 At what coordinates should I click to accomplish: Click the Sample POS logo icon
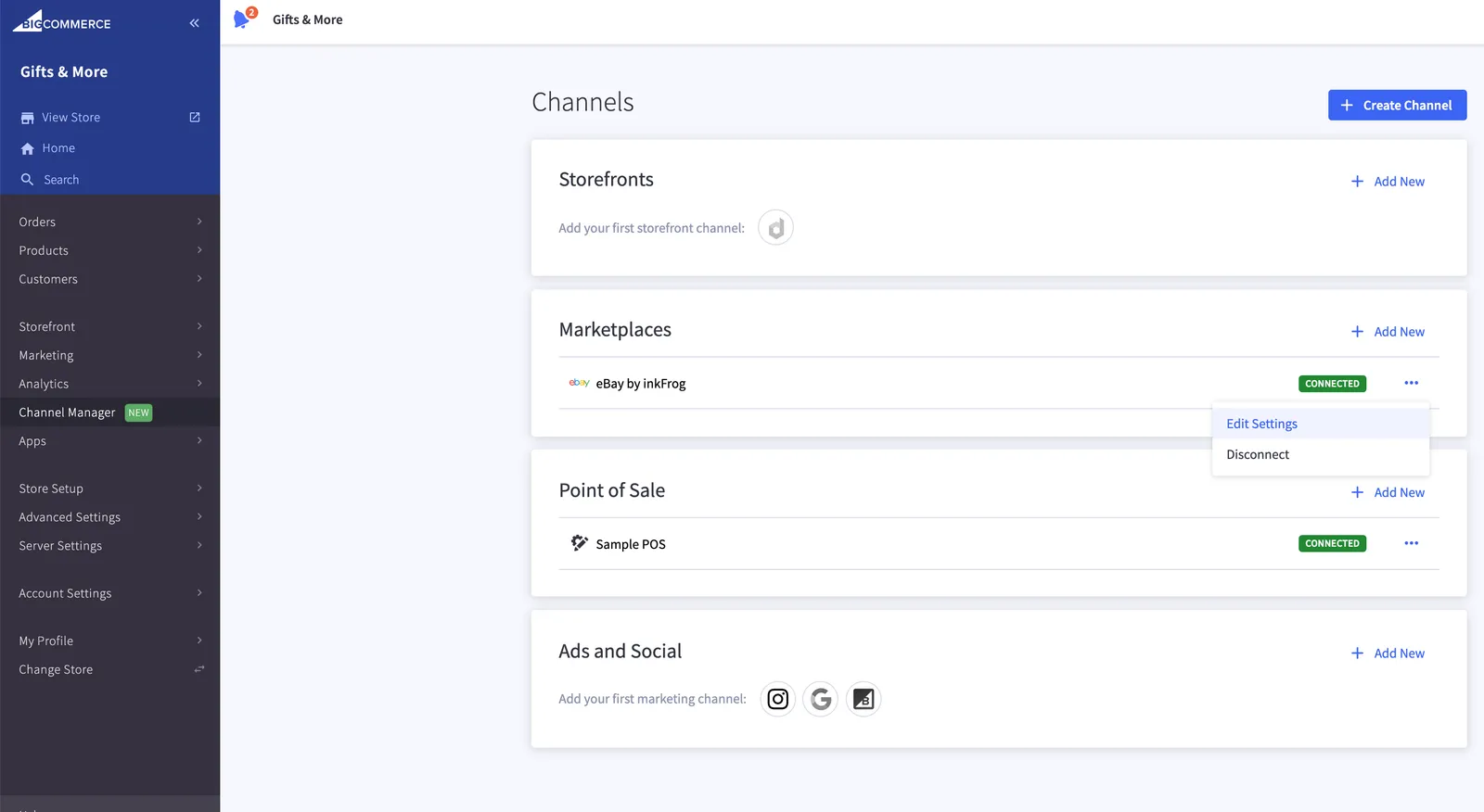[579, 543]
